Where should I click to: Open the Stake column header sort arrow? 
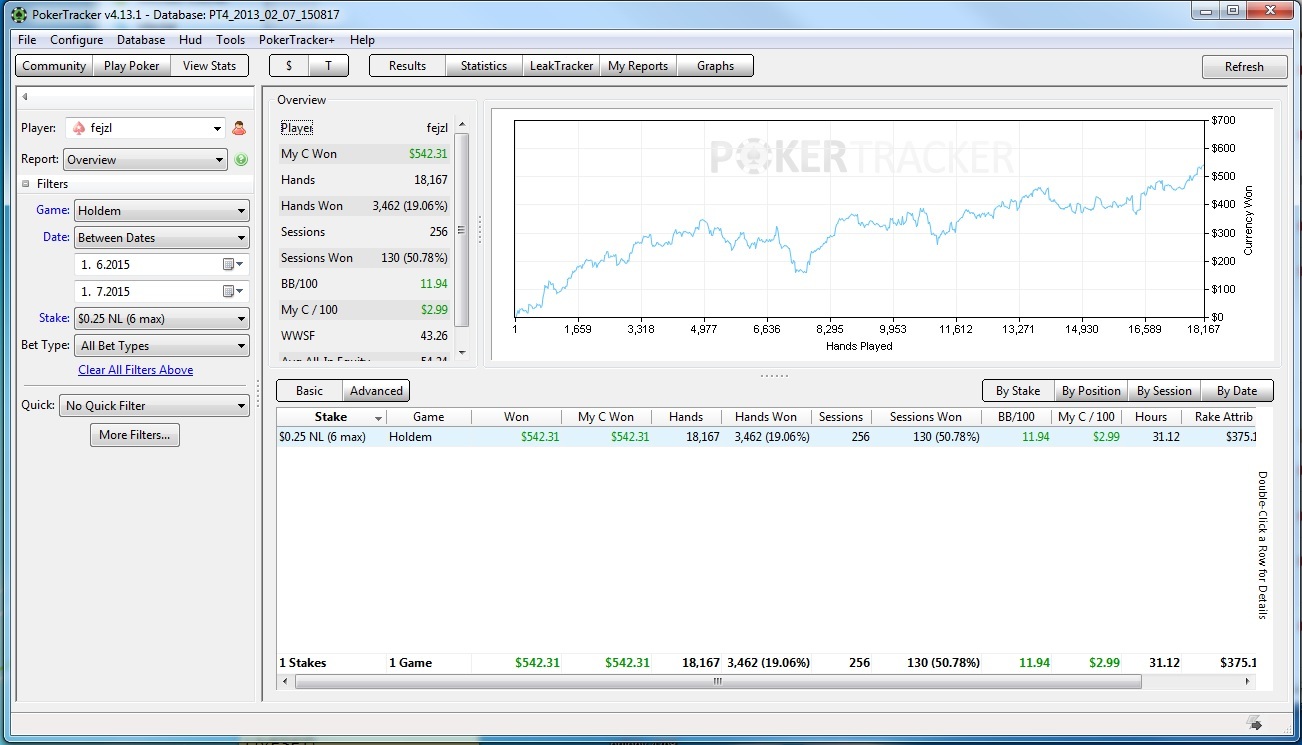coord(378,418)
